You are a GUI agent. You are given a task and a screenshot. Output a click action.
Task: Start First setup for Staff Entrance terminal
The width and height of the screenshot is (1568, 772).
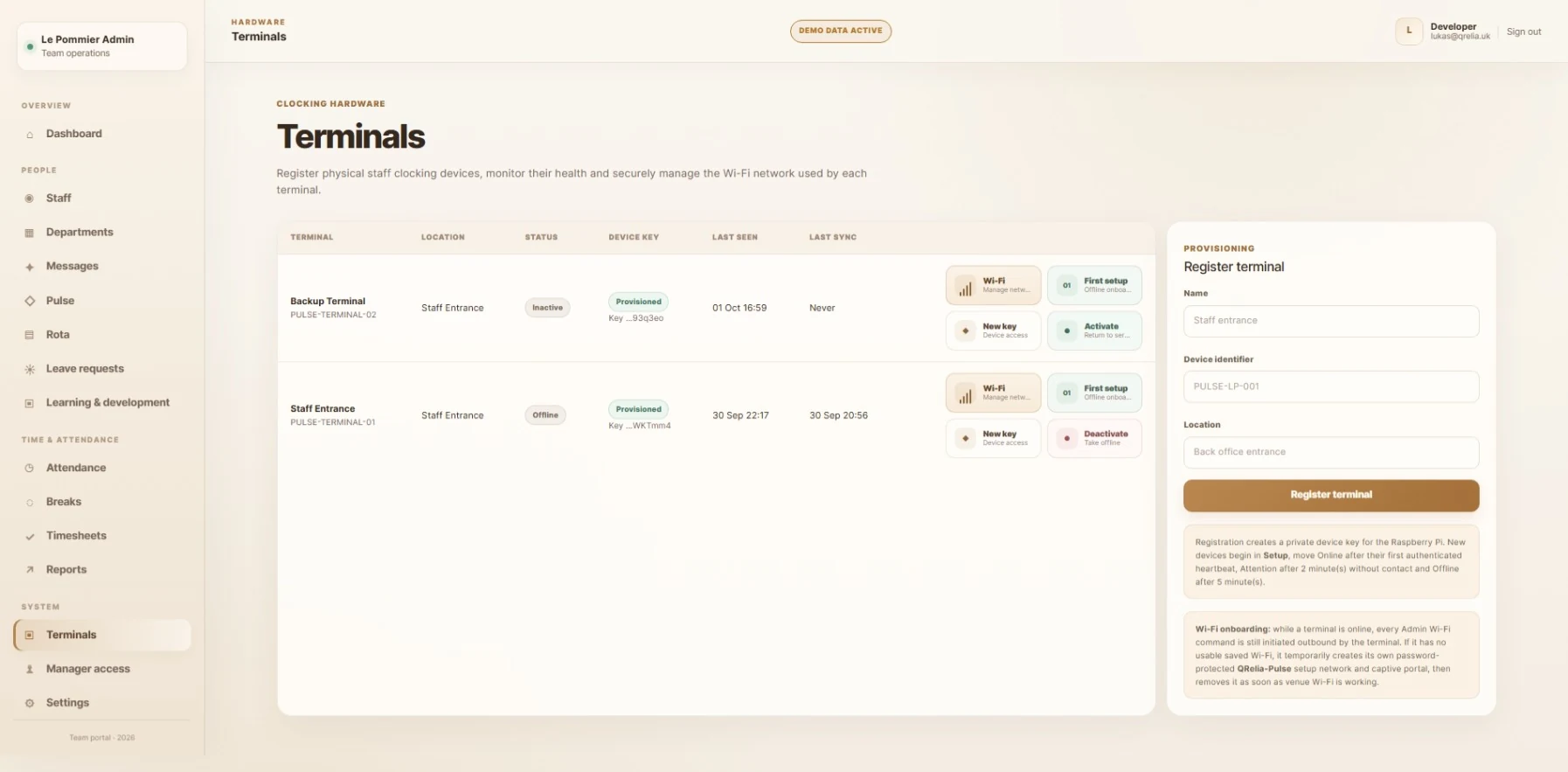coord(1094,393)
